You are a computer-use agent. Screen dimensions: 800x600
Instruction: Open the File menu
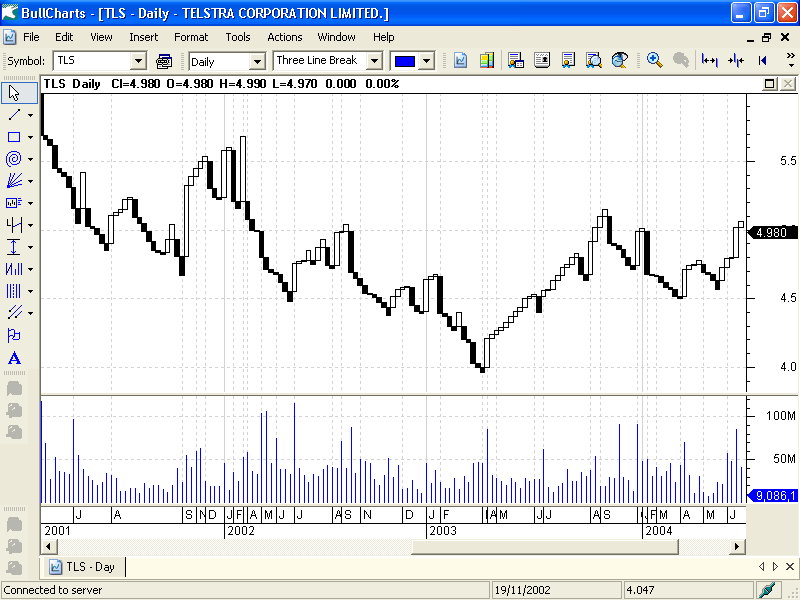point(31,37)
